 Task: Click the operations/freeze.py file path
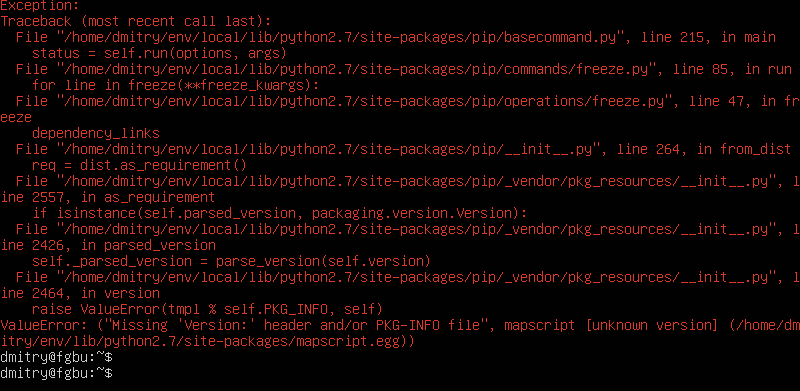tap(363, 102)
